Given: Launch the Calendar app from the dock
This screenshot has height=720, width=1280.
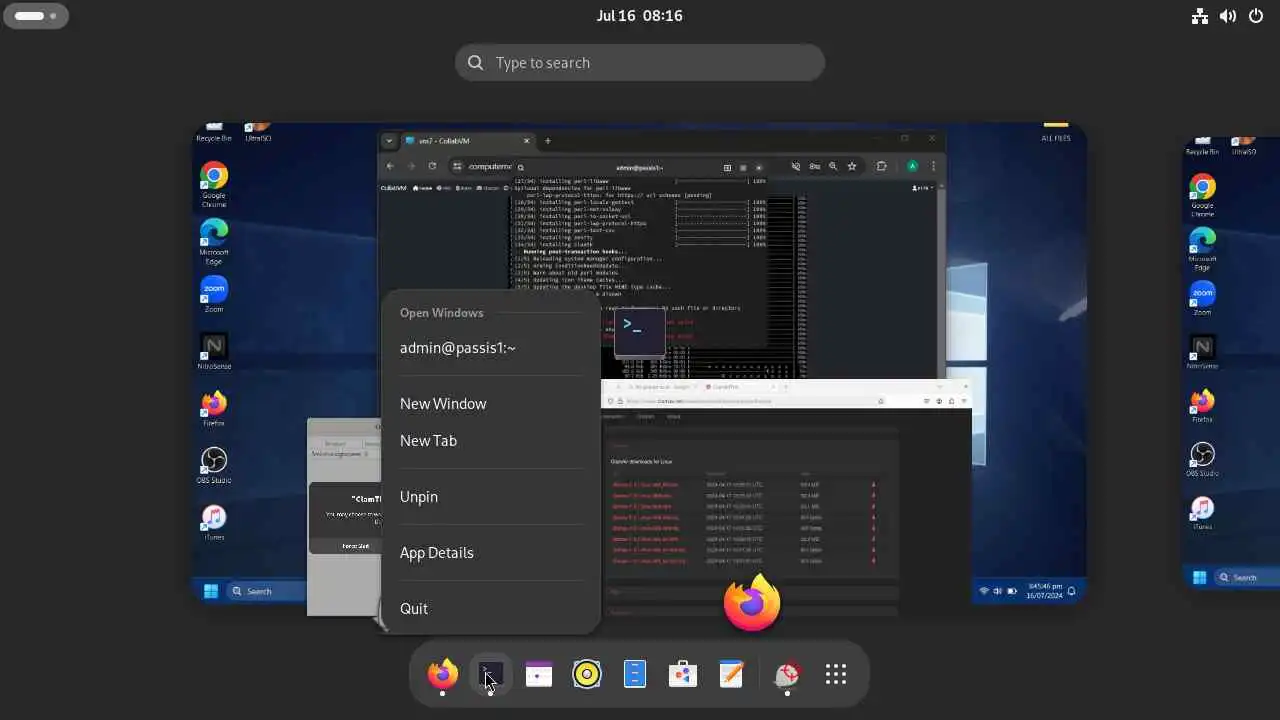Looking at the screenshot, I should tap(539, 675).
